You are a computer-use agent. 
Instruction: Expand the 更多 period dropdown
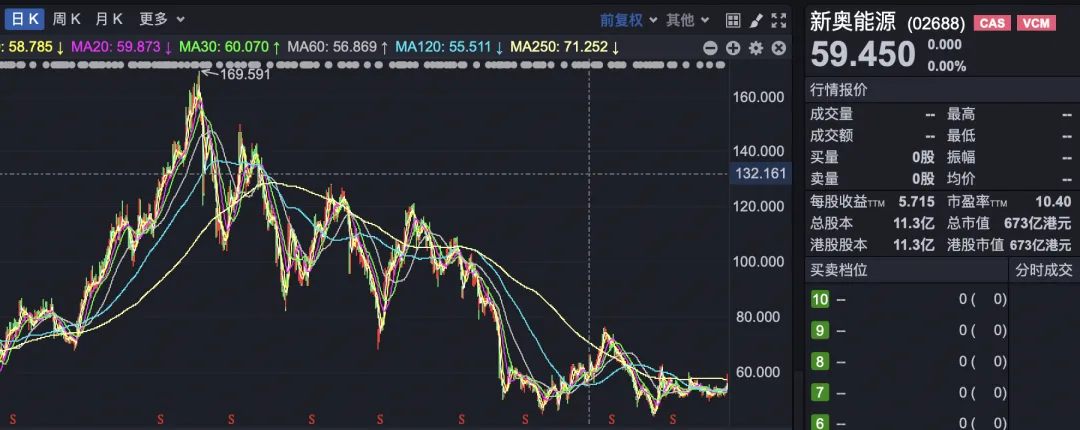(x=162, y=19)
